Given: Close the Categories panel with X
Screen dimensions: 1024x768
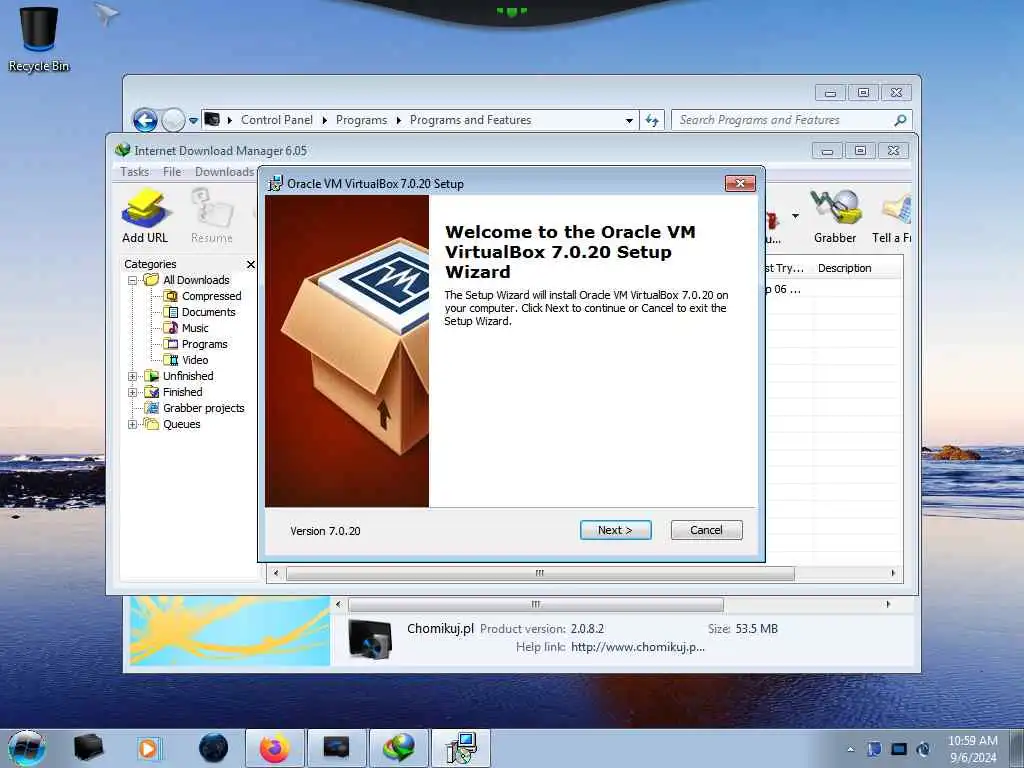Looking at the screenshot, I should click(251, 264).
